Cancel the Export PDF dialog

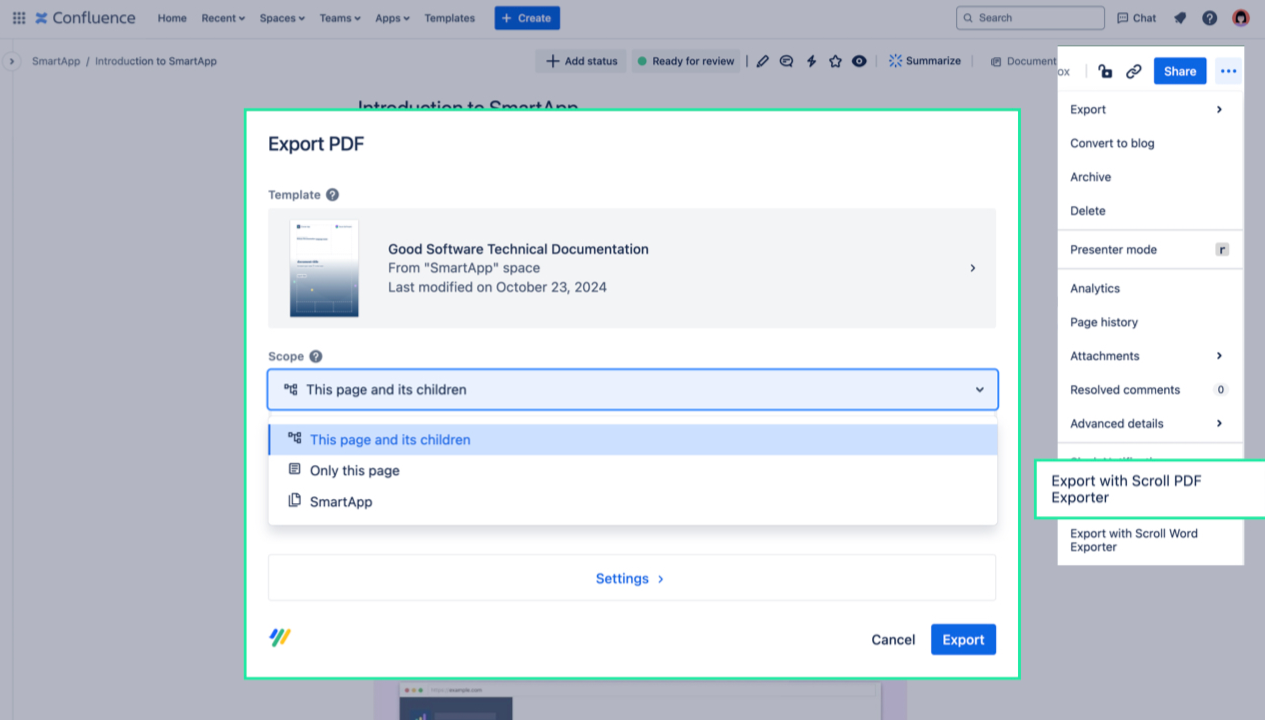893,640
